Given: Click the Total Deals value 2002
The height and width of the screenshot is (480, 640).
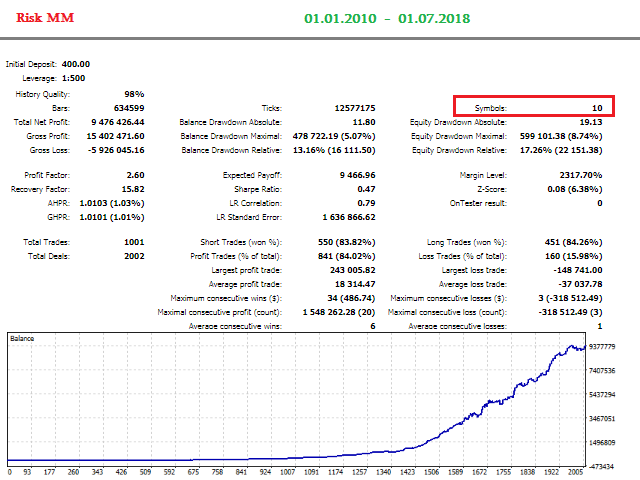Looking at the screenshot, I should (x=134, y=256).
